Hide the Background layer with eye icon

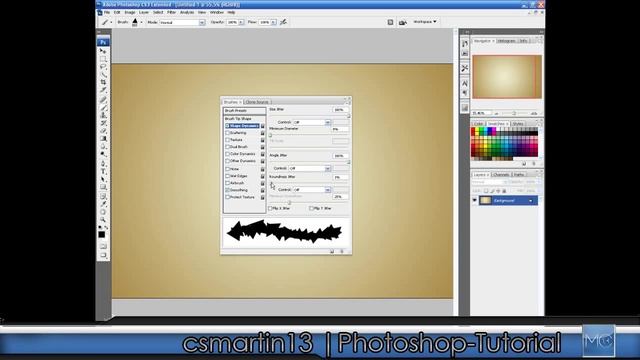pyautogui.click(x=474, y=200)
